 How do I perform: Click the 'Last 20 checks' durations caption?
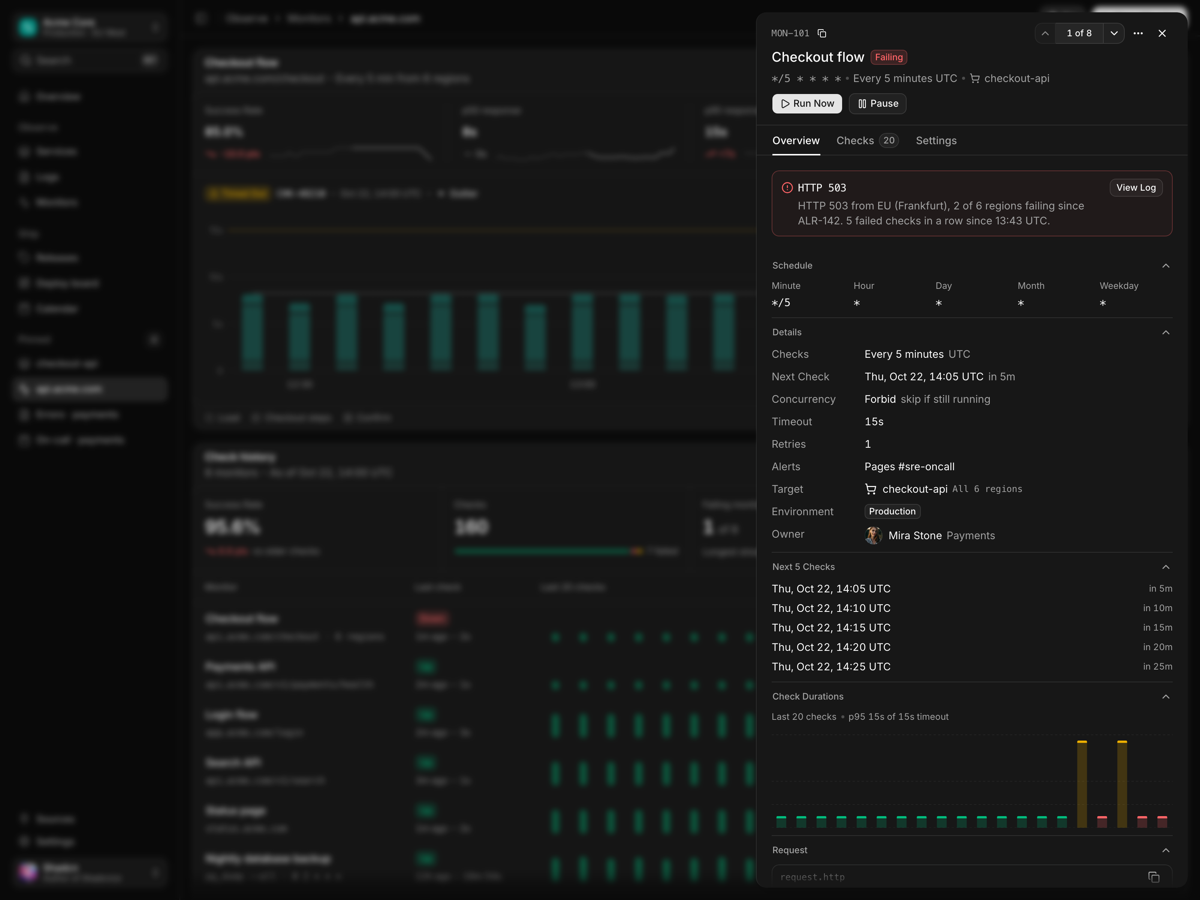point(804,717)
